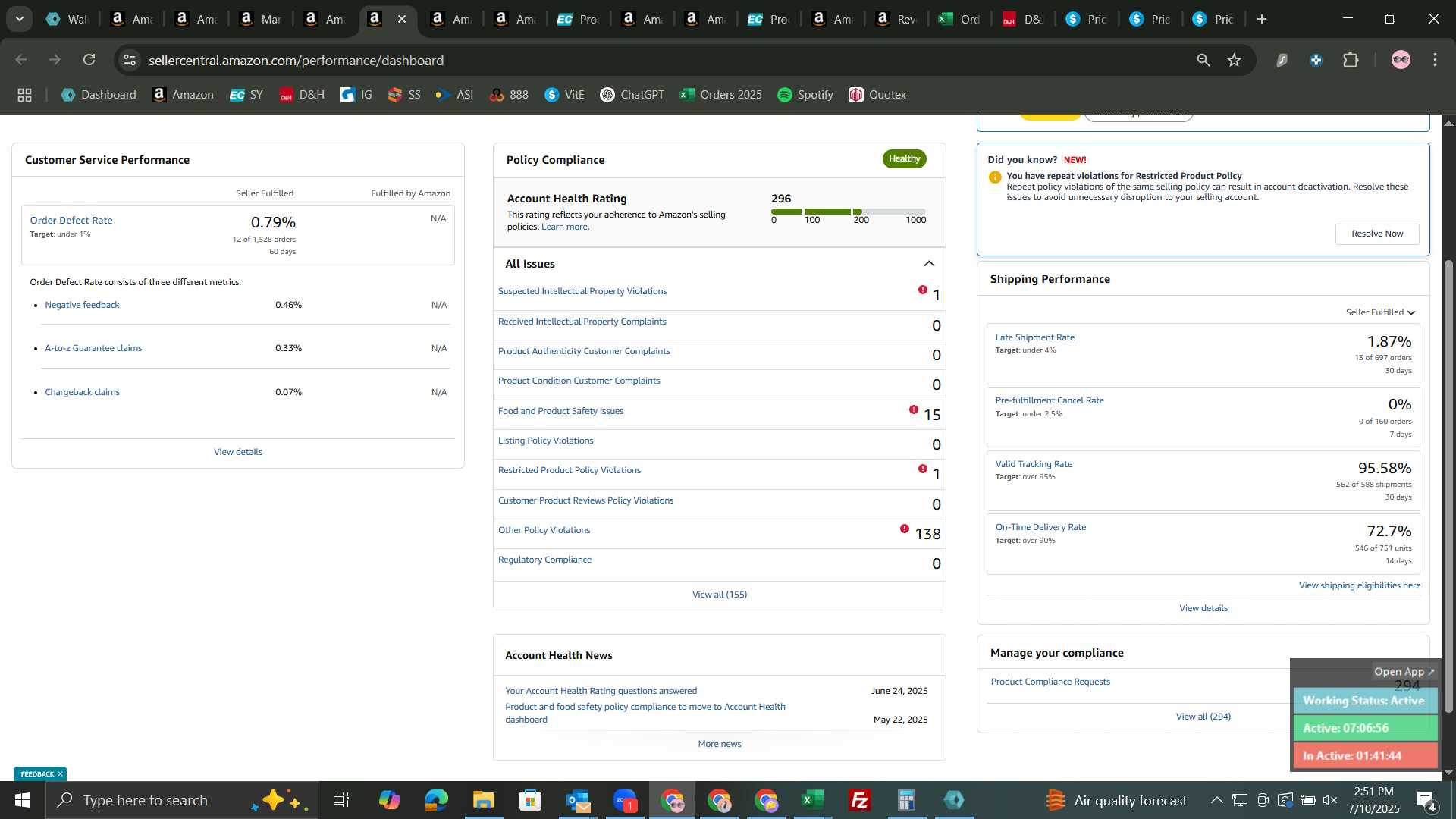Open Pre-fulfillment Cancel Rate link
Viewport: 1456px width, 819px height.
click(x=1050, y=400)
